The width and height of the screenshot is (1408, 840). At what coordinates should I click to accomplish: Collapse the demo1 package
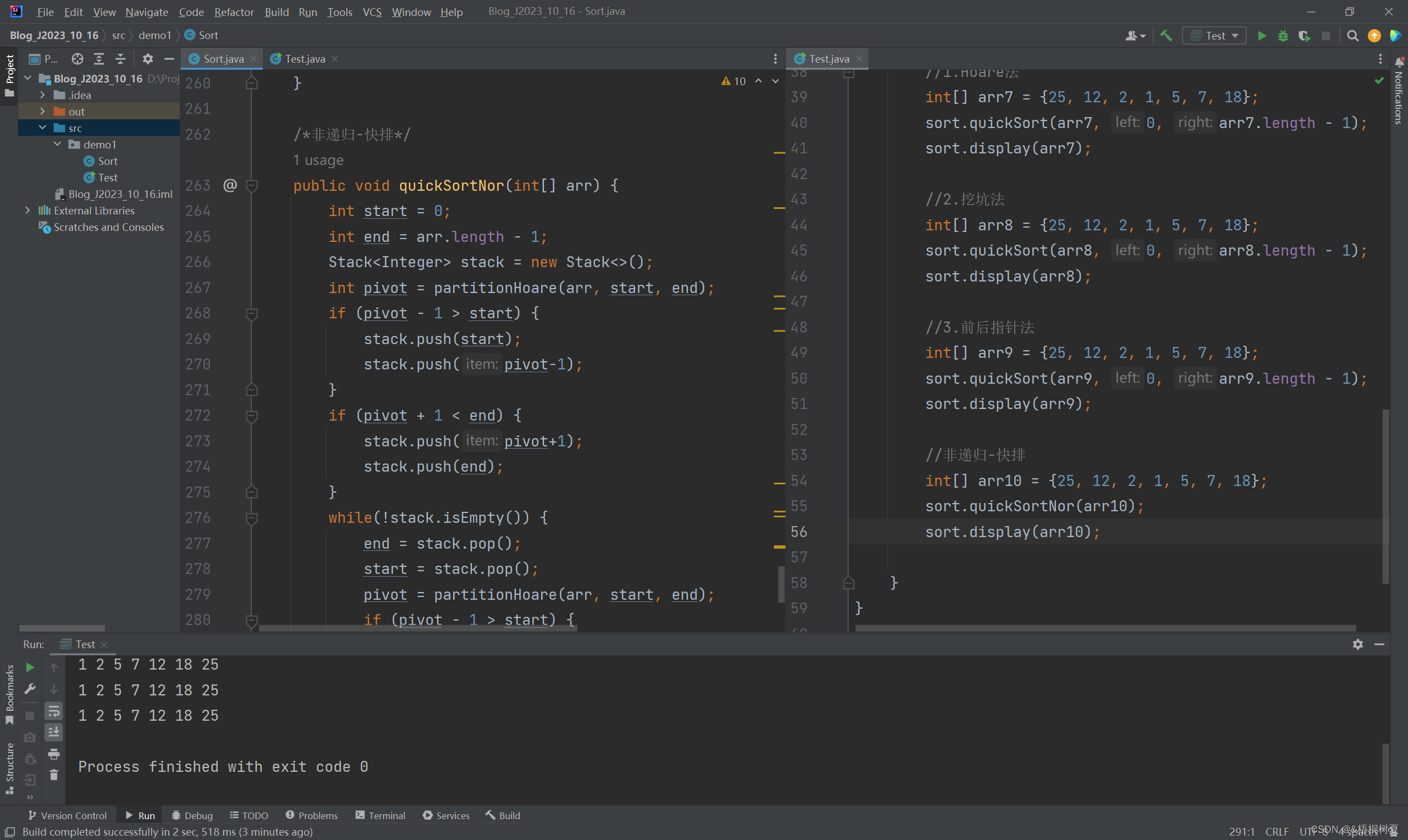(x=57, y=145)
